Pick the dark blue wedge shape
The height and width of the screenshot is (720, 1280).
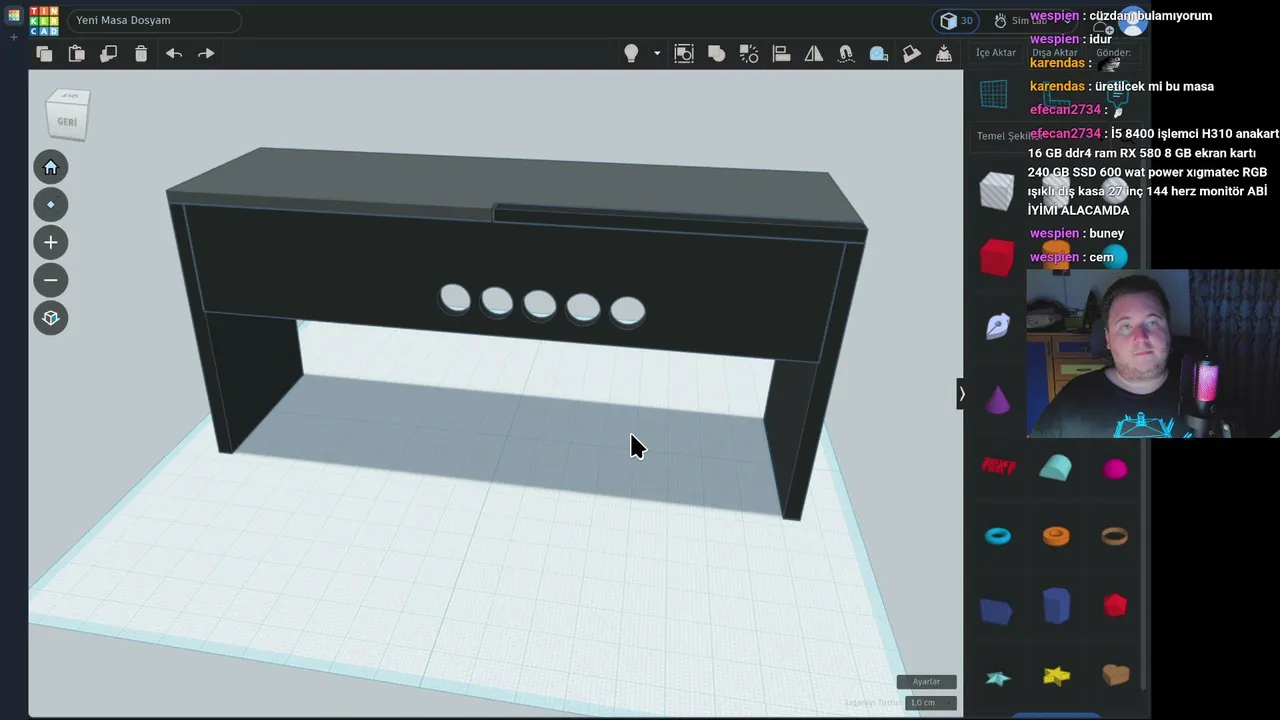[x=996, y=610]
